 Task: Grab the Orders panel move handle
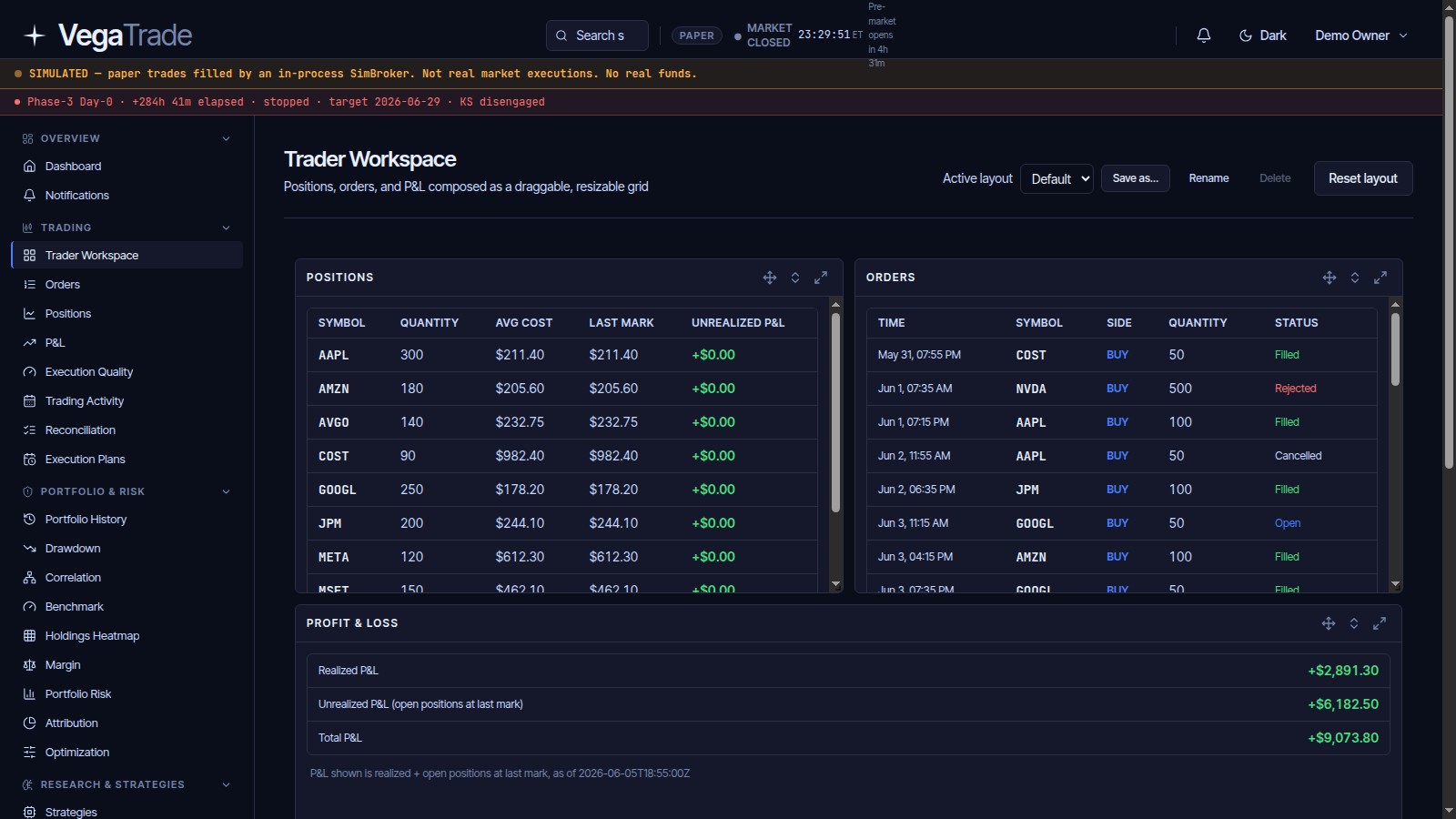pyautogui.click(x=1330, y=278)
